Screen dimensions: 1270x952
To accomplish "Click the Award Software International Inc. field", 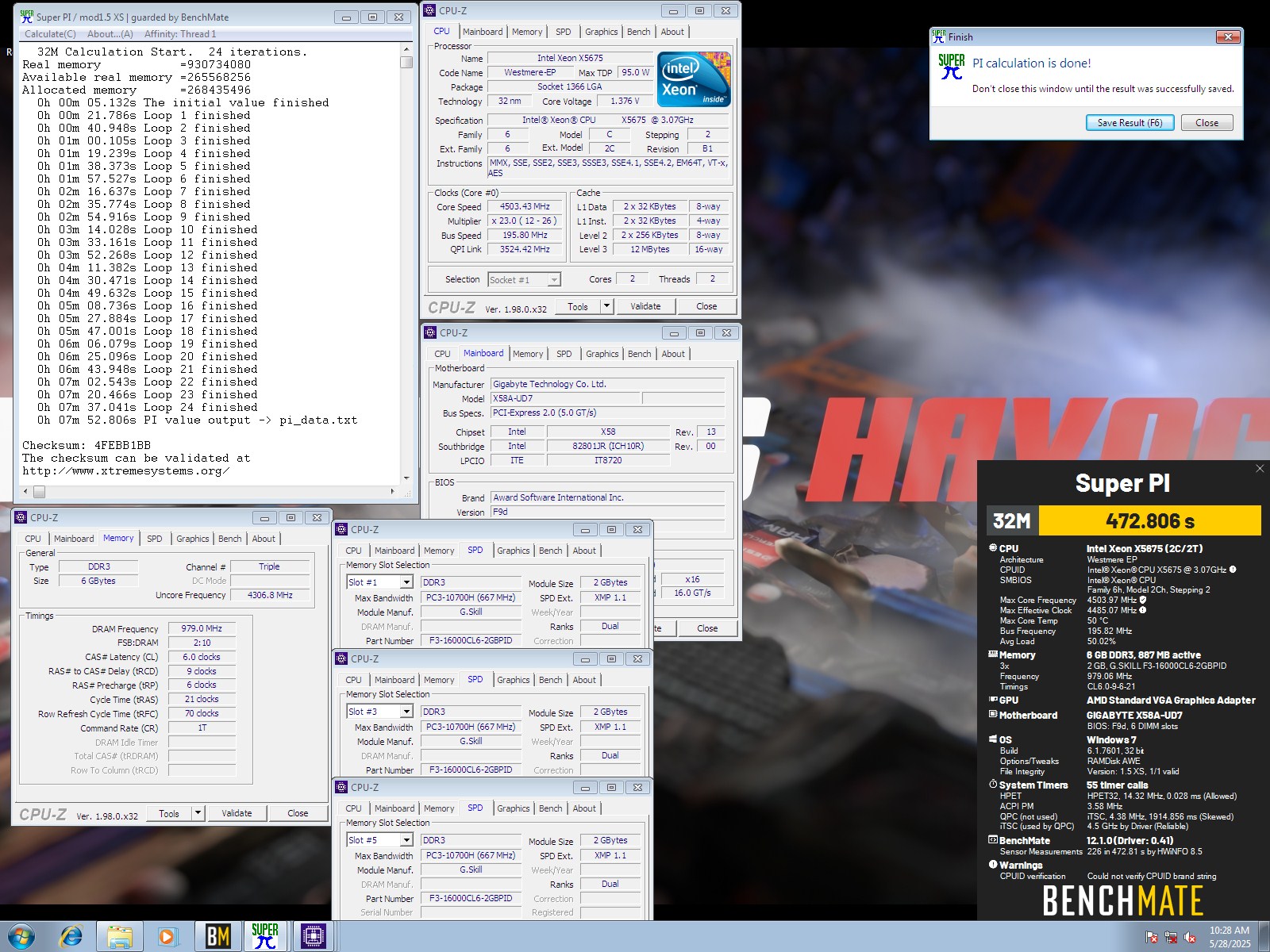I will click(607, 497).
